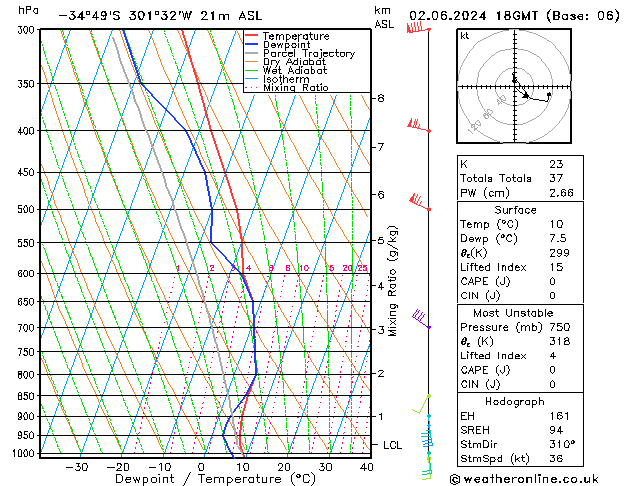Click the LCL marker label
This screenshot has height=486, width=629.
[x=392, y=445]
